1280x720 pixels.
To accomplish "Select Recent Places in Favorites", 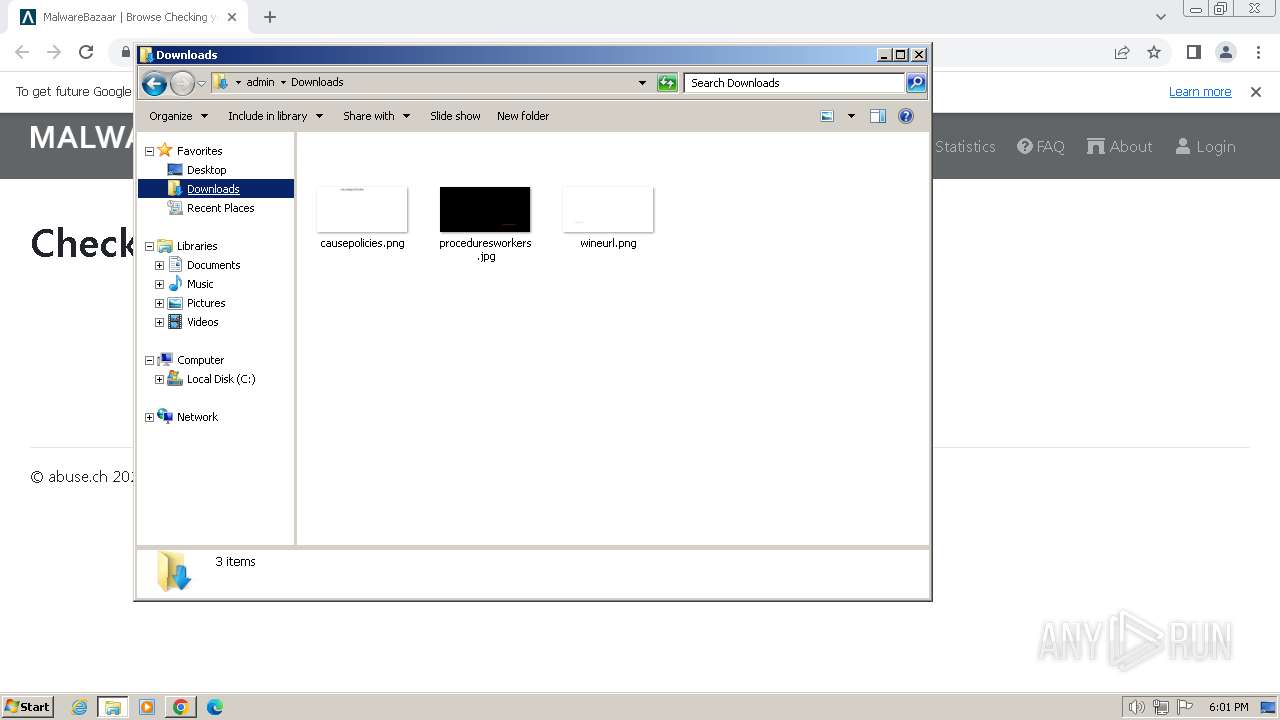I will (x=220, y=208).
